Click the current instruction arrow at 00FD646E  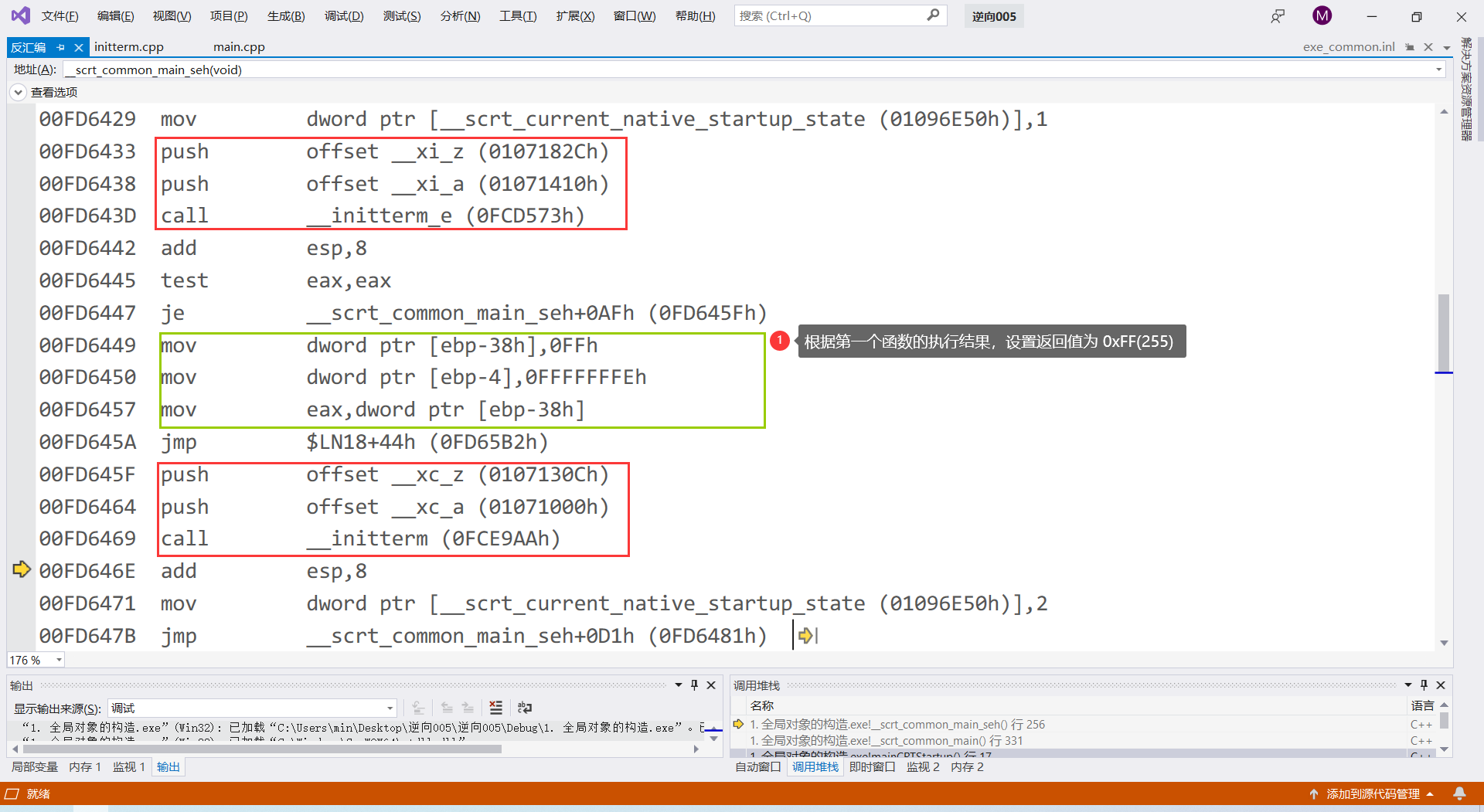pos(22,569)
